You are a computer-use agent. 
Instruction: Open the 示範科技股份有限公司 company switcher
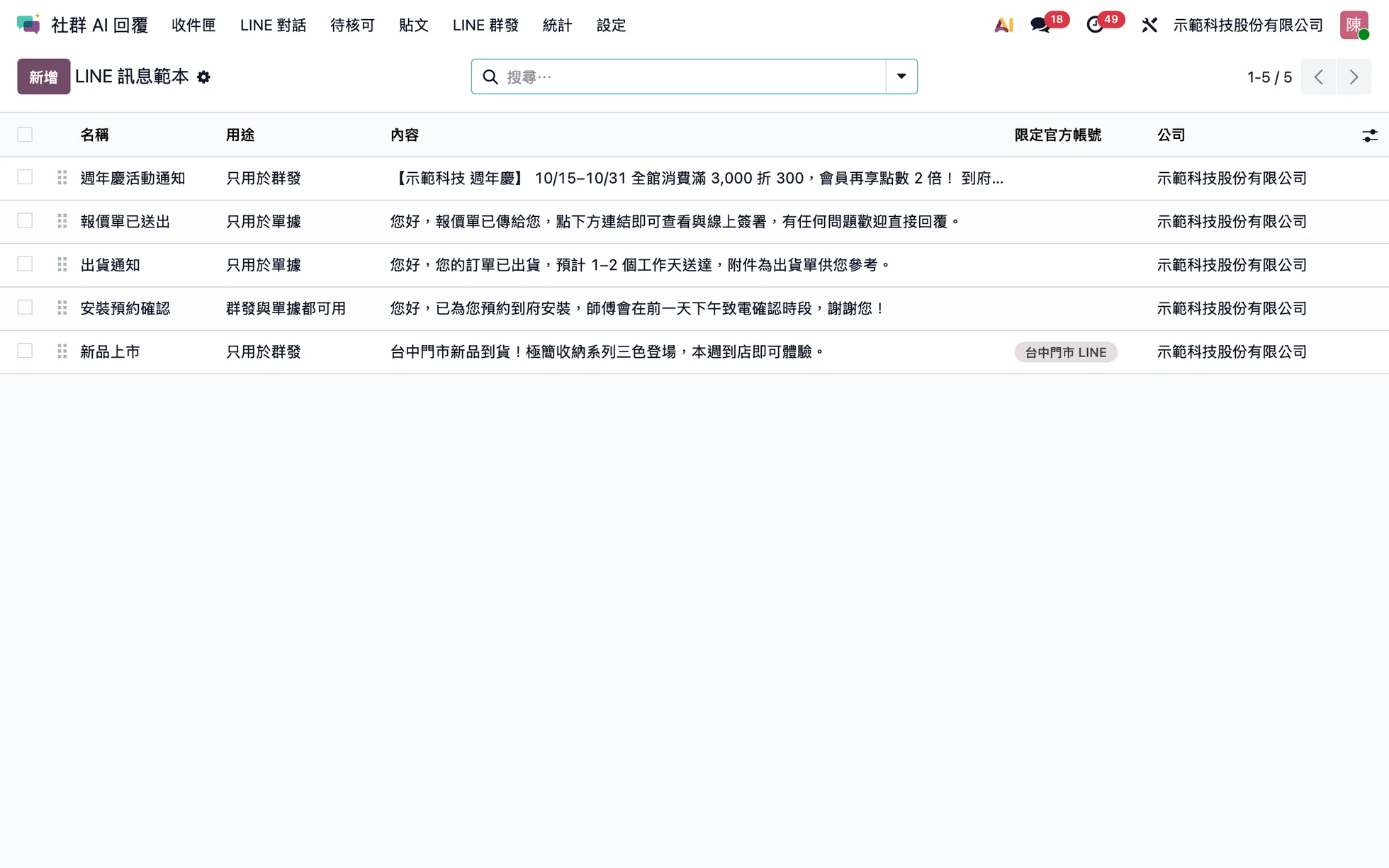pos(1248,25)
